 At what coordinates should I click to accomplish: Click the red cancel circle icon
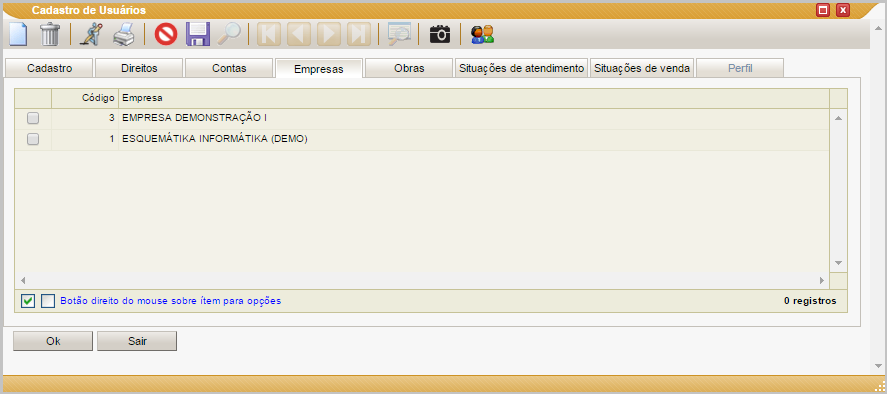166,35
